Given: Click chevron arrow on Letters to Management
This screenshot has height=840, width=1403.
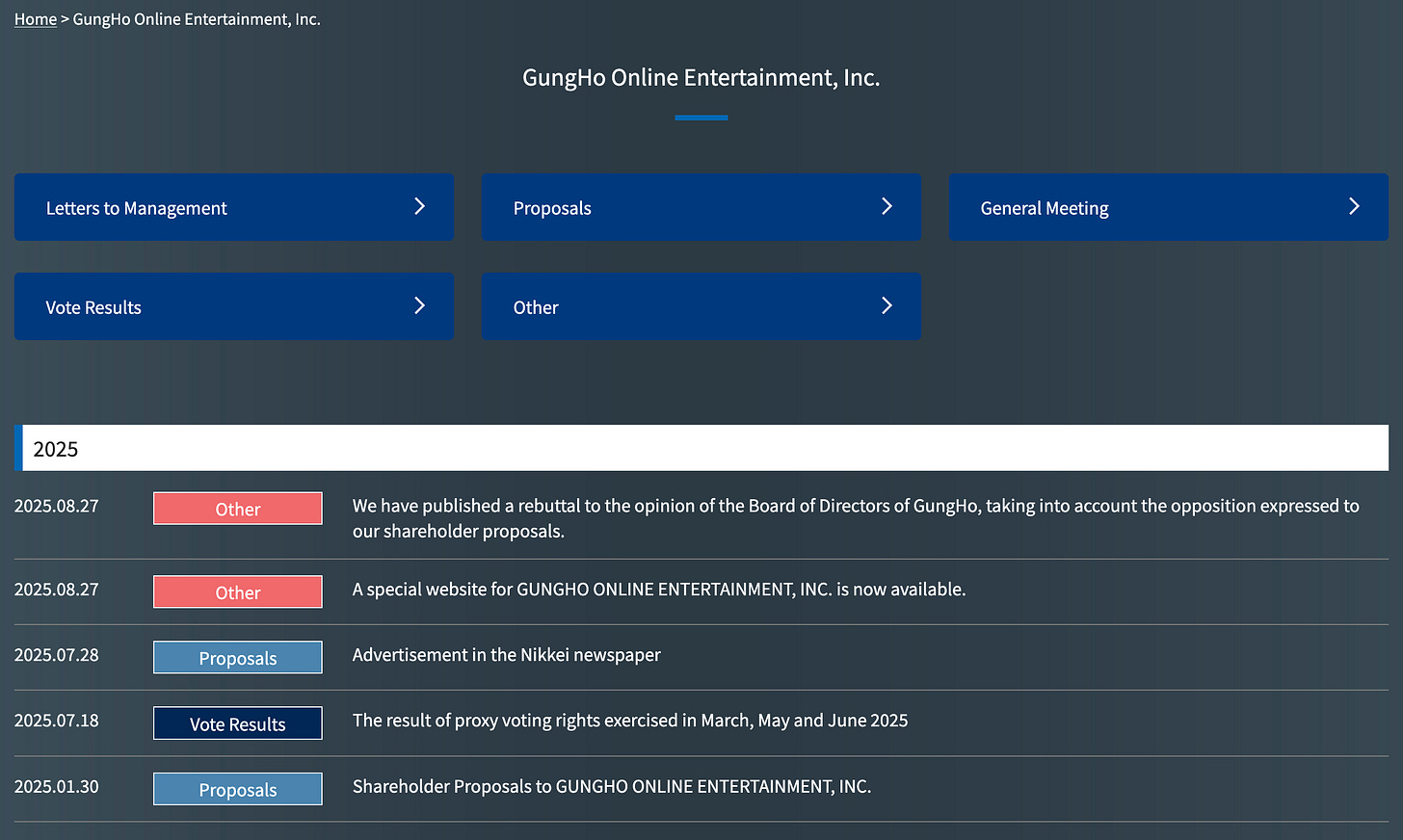Looking at the screenshot, I should (419, 206).
